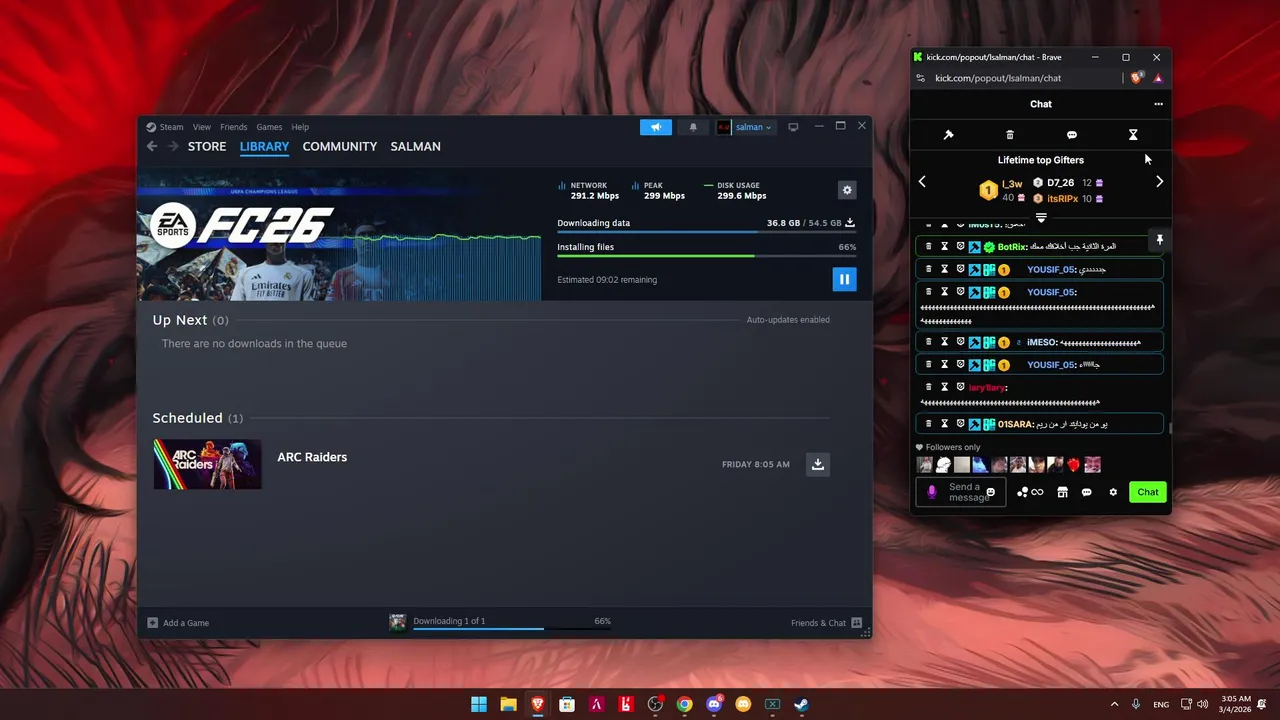Click the Brave address bar URL

tap(998, 78)
